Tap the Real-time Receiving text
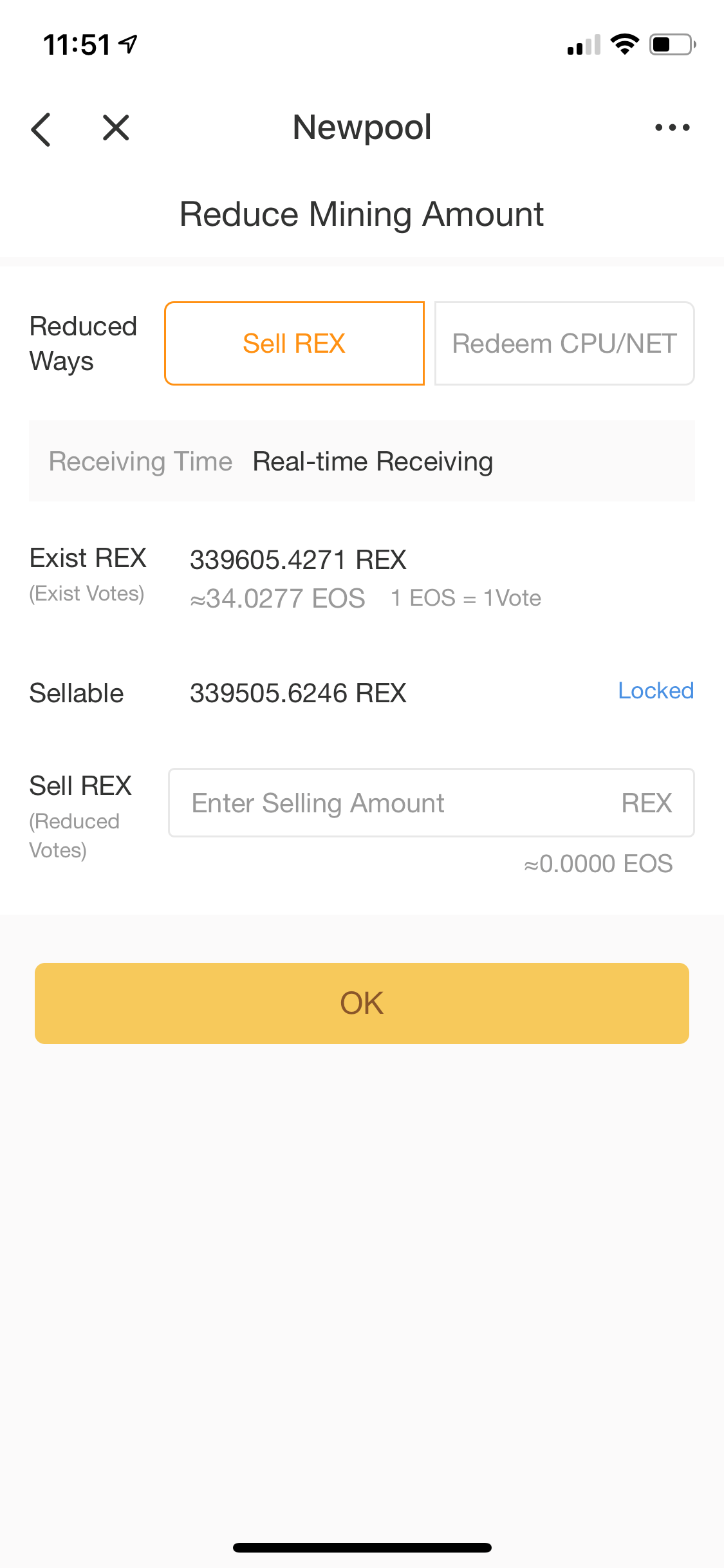This screenshot has width=724, height=1568. 373,462
